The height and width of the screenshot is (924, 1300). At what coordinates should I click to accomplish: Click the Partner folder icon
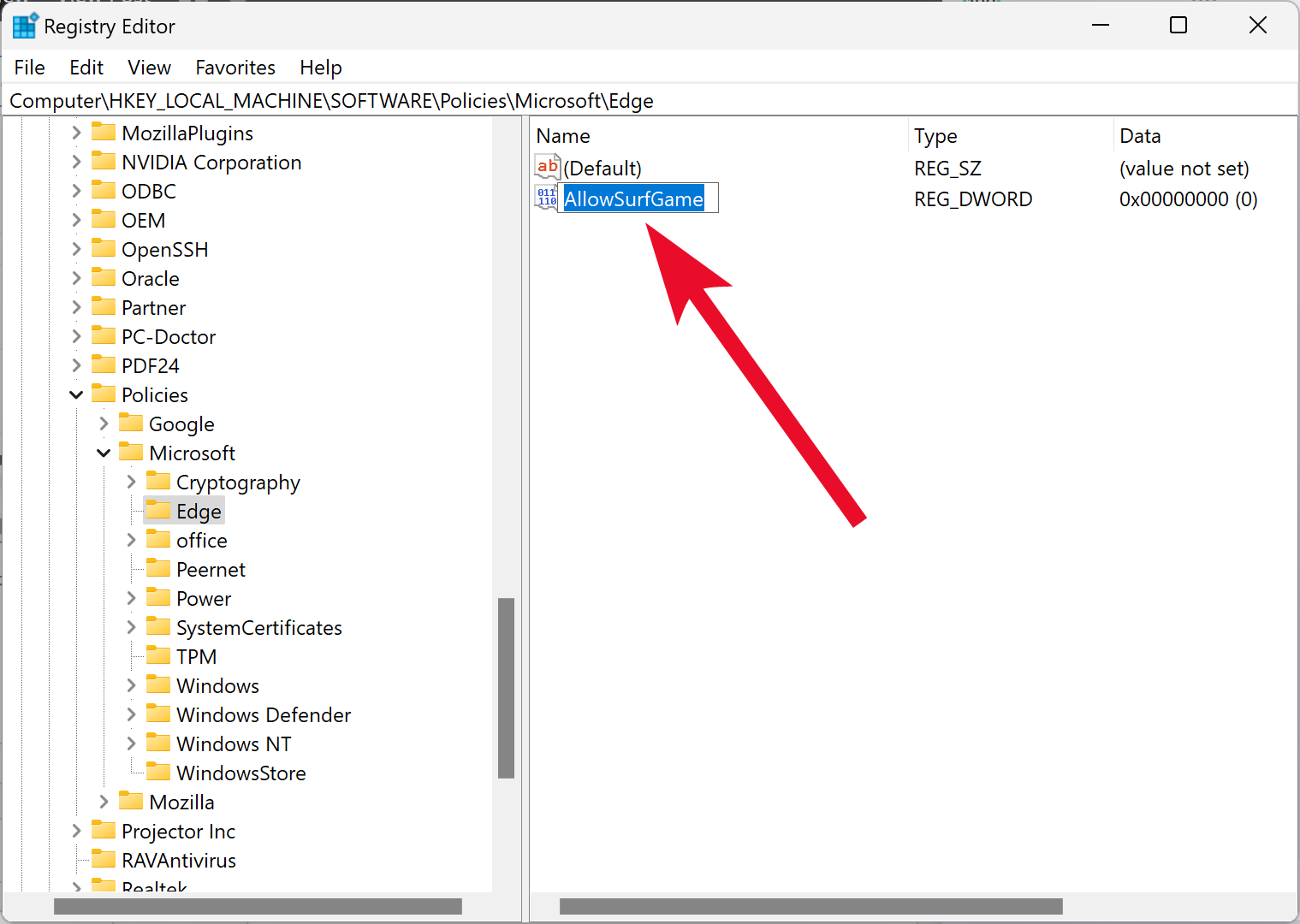pyautogui.click(x=104, y=306)
